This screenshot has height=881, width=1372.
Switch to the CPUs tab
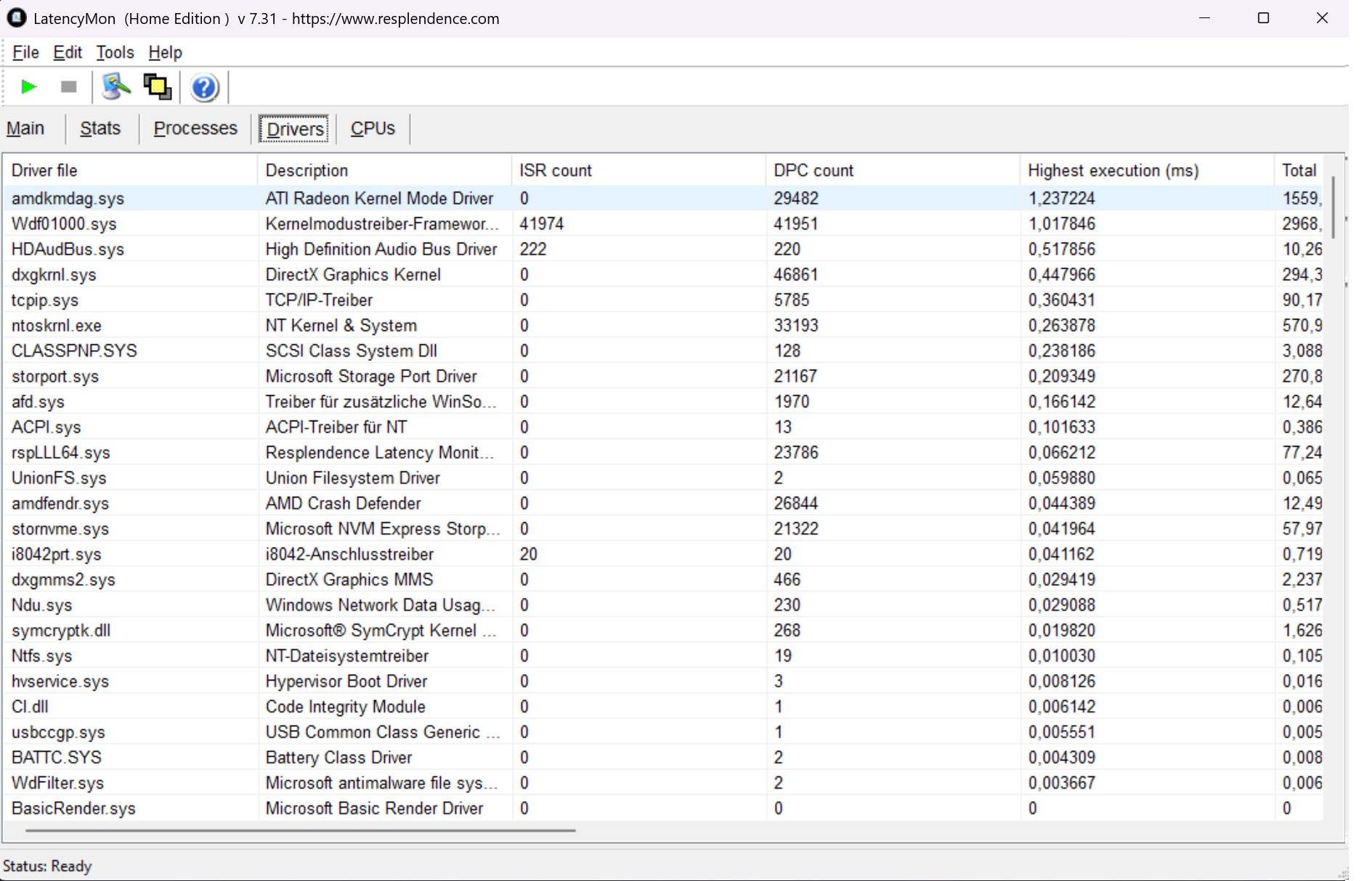pos(373,129)
